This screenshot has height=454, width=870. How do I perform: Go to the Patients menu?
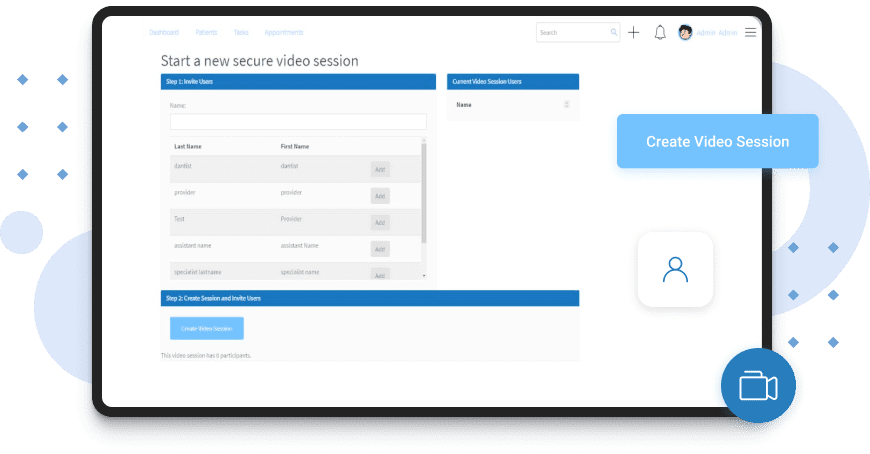click(206, 33)
